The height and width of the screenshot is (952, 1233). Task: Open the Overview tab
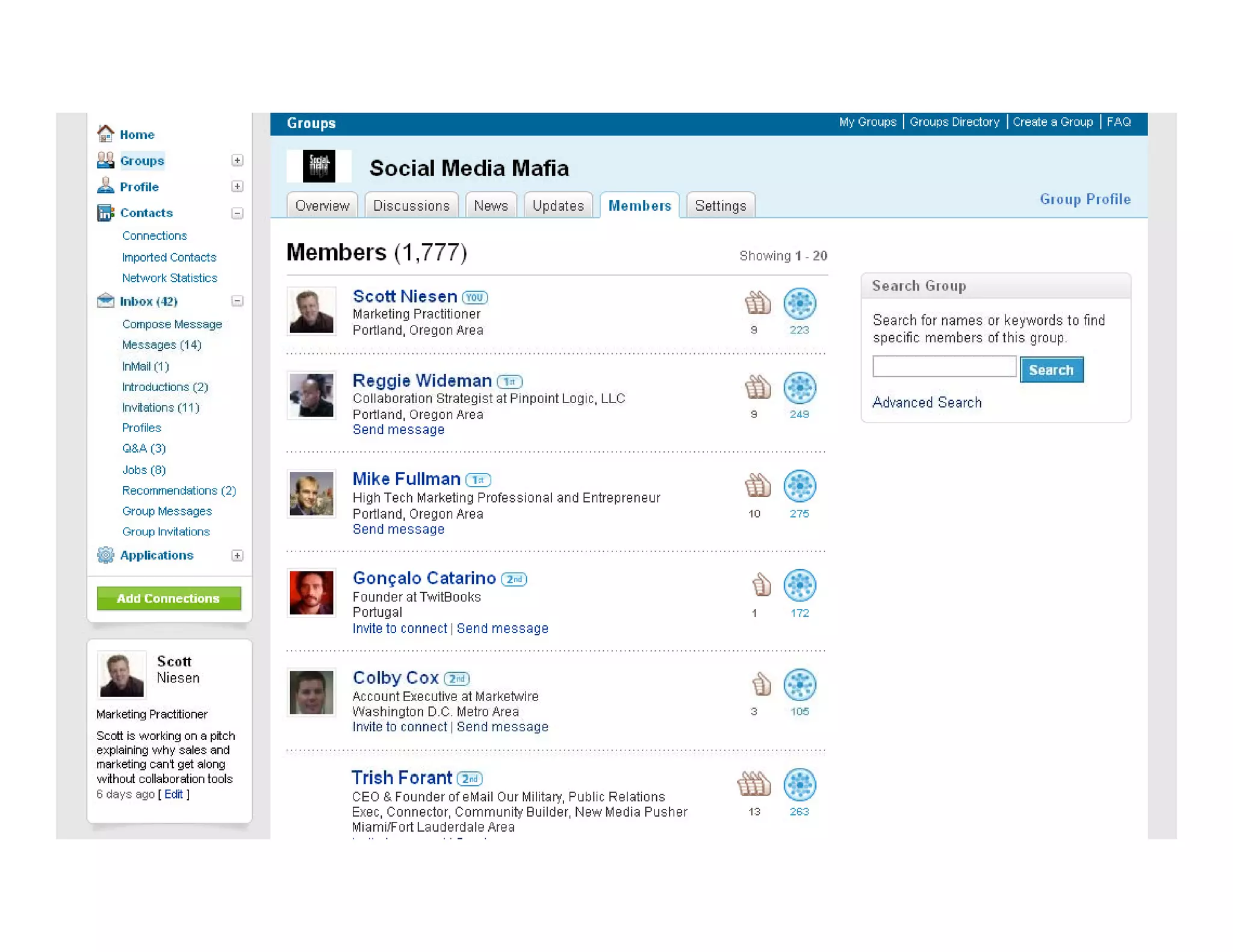322,205
